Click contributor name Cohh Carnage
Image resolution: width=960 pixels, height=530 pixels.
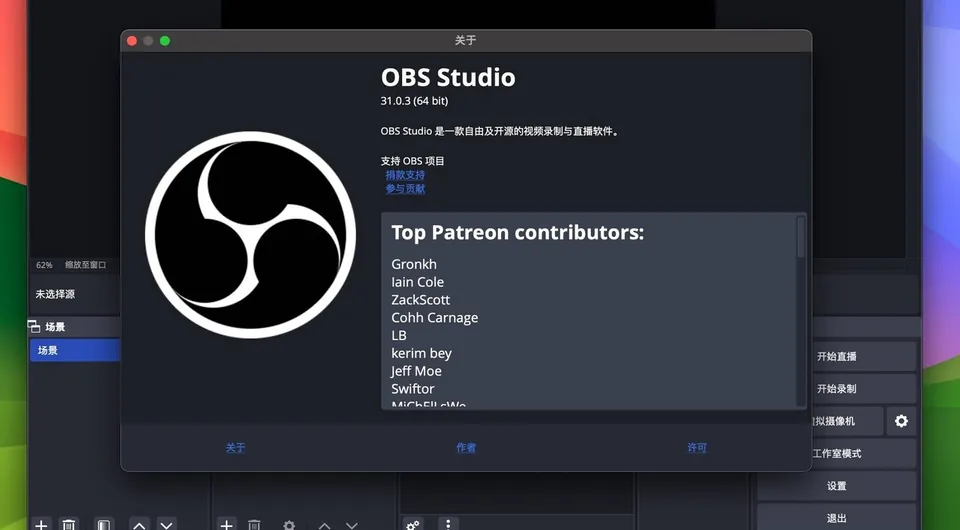pyautogui.click(x=435, y=318)
